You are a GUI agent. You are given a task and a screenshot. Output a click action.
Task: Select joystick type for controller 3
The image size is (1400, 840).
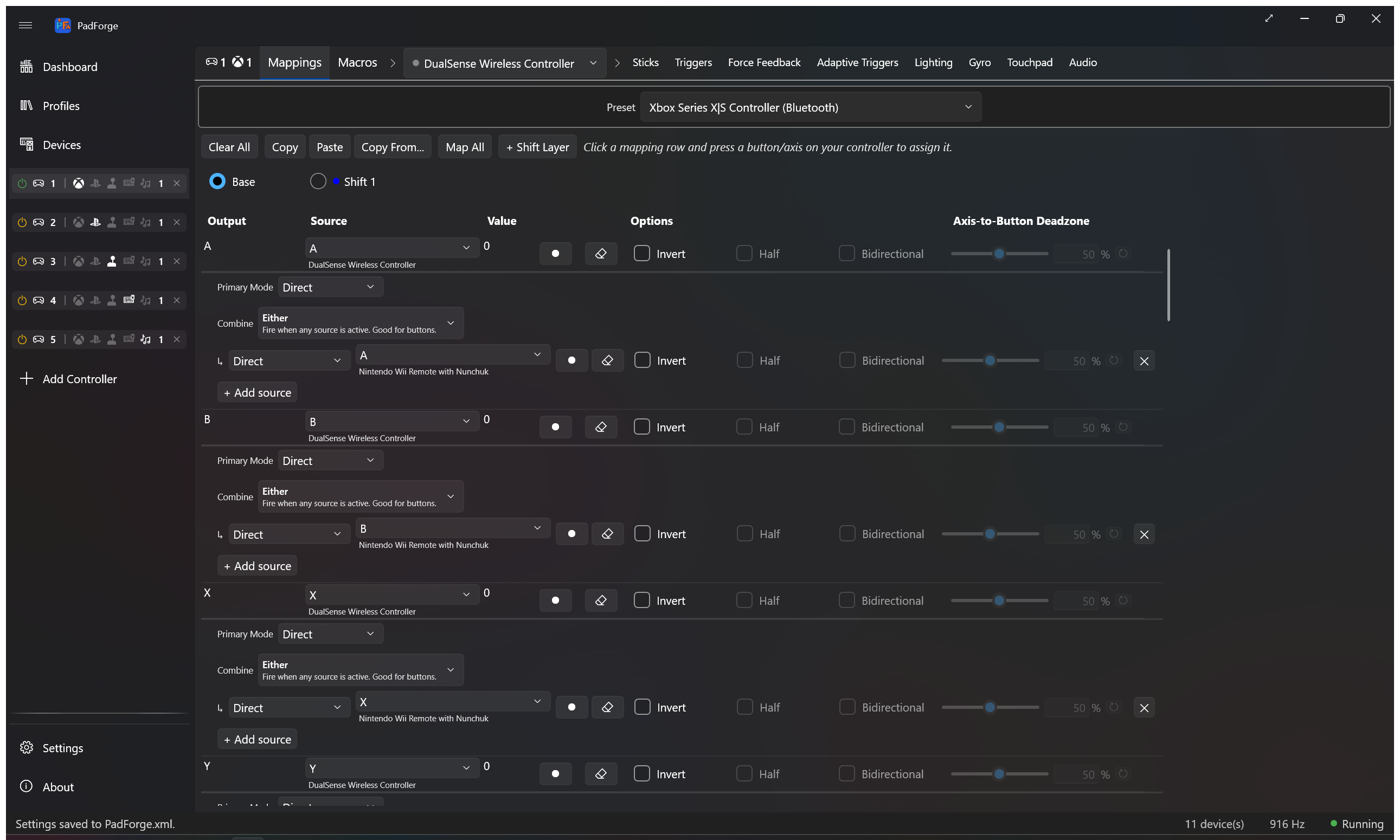click(112, 262)
